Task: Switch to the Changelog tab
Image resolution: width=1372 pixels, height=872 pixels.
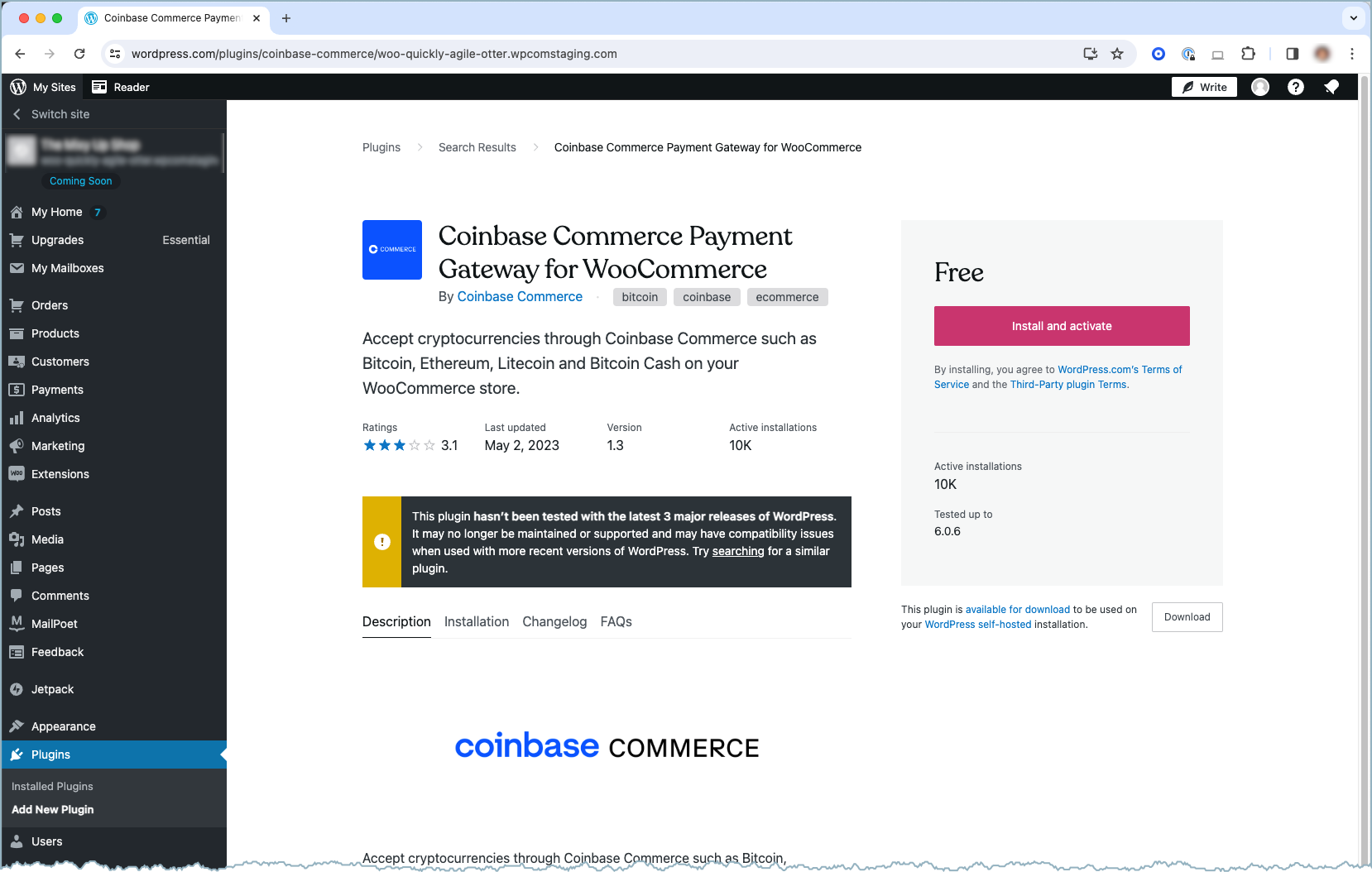Action: click(x=554, y=621)
